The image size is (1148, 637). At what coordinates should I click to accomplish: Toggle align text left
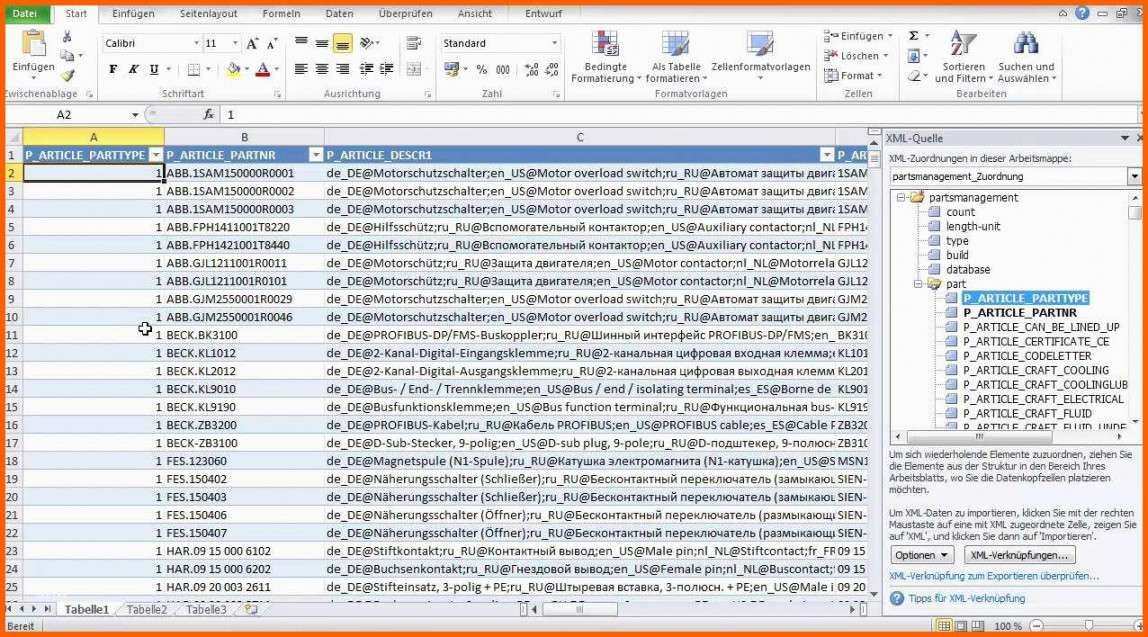point(301,70)
